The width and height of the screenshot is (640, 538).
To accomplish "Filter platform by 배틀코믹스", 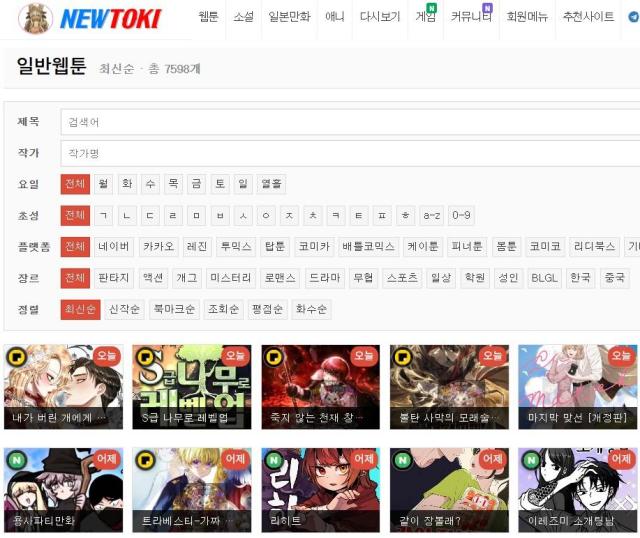I will (368, 247).
